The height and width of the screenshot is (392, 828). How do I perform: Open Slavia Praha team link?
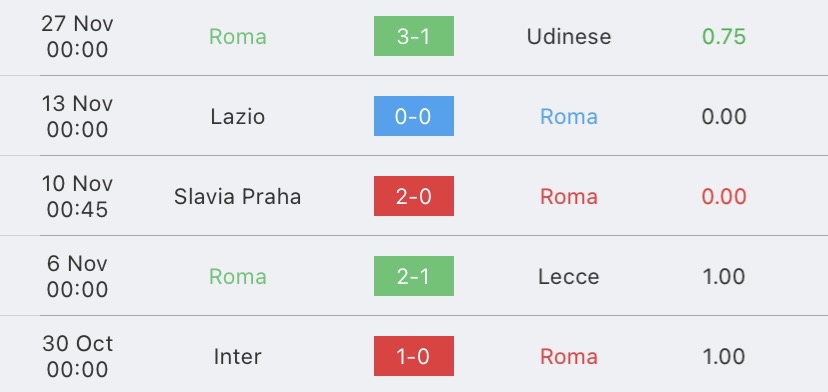tap(238, 197)
